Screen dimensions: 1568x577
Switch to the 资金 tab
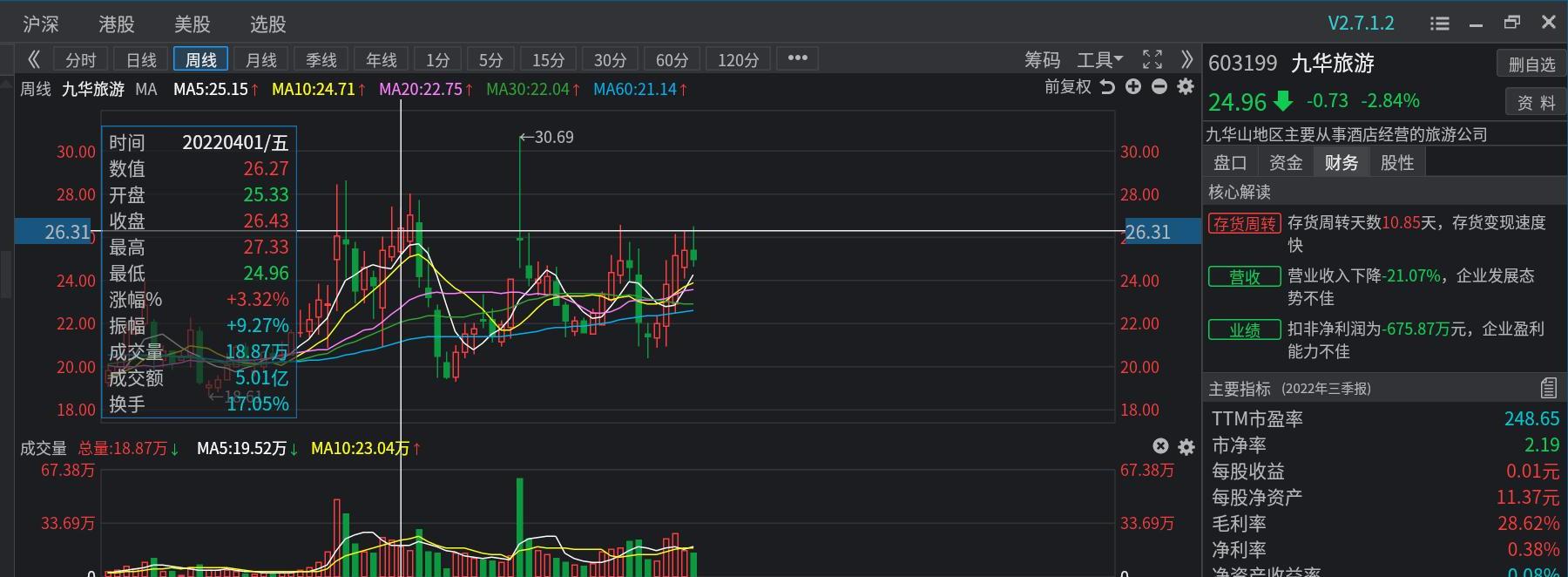[x=1286, y=162]
